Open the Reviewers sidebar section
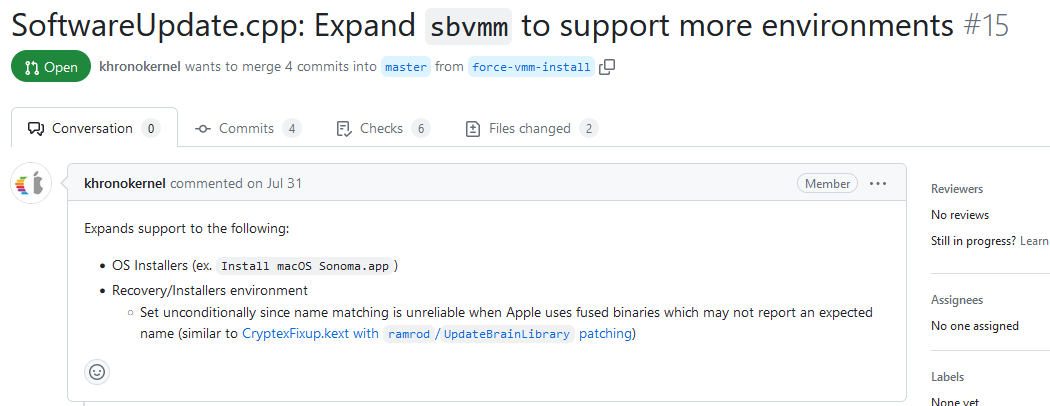The height and width of the screenshot is (406, 1050). 957,189
